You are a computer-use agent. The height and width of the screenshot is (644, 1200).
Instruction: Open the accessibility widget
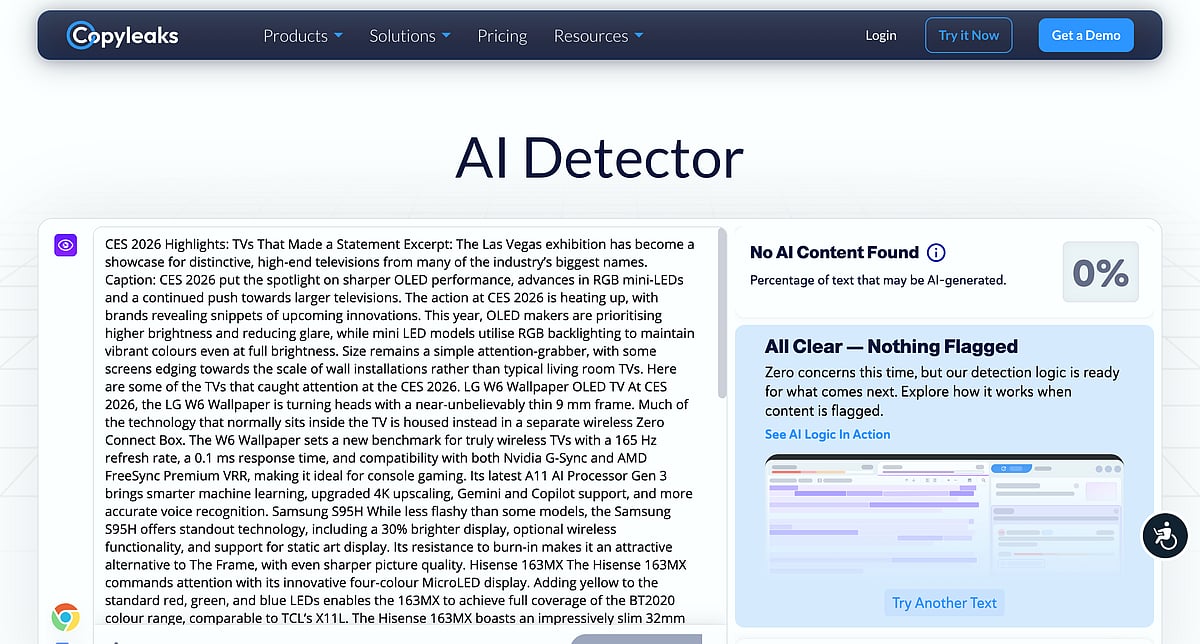pos(1164,535)
